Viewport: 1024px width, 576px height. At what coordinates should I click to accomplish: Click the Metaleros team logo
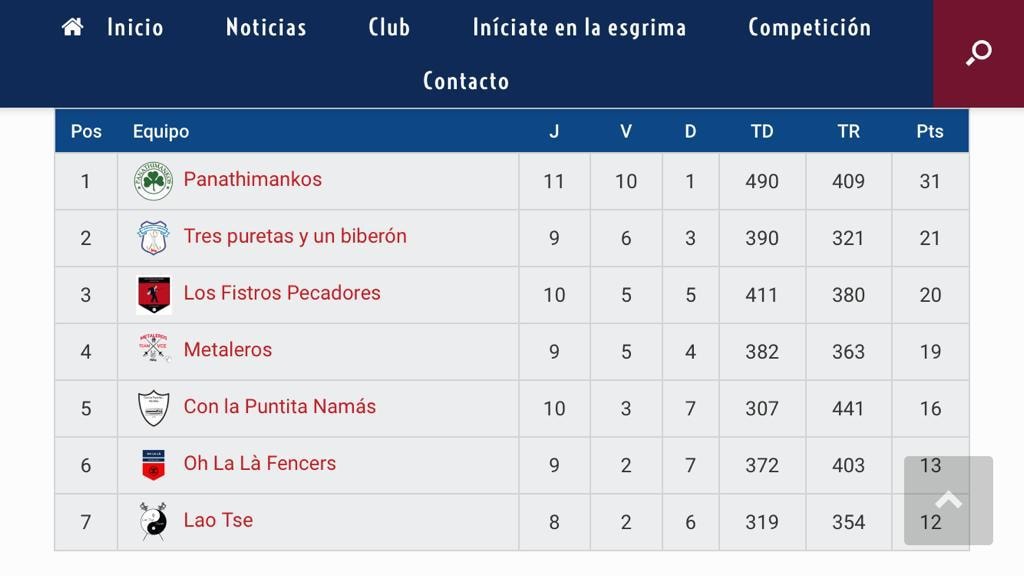153,350
